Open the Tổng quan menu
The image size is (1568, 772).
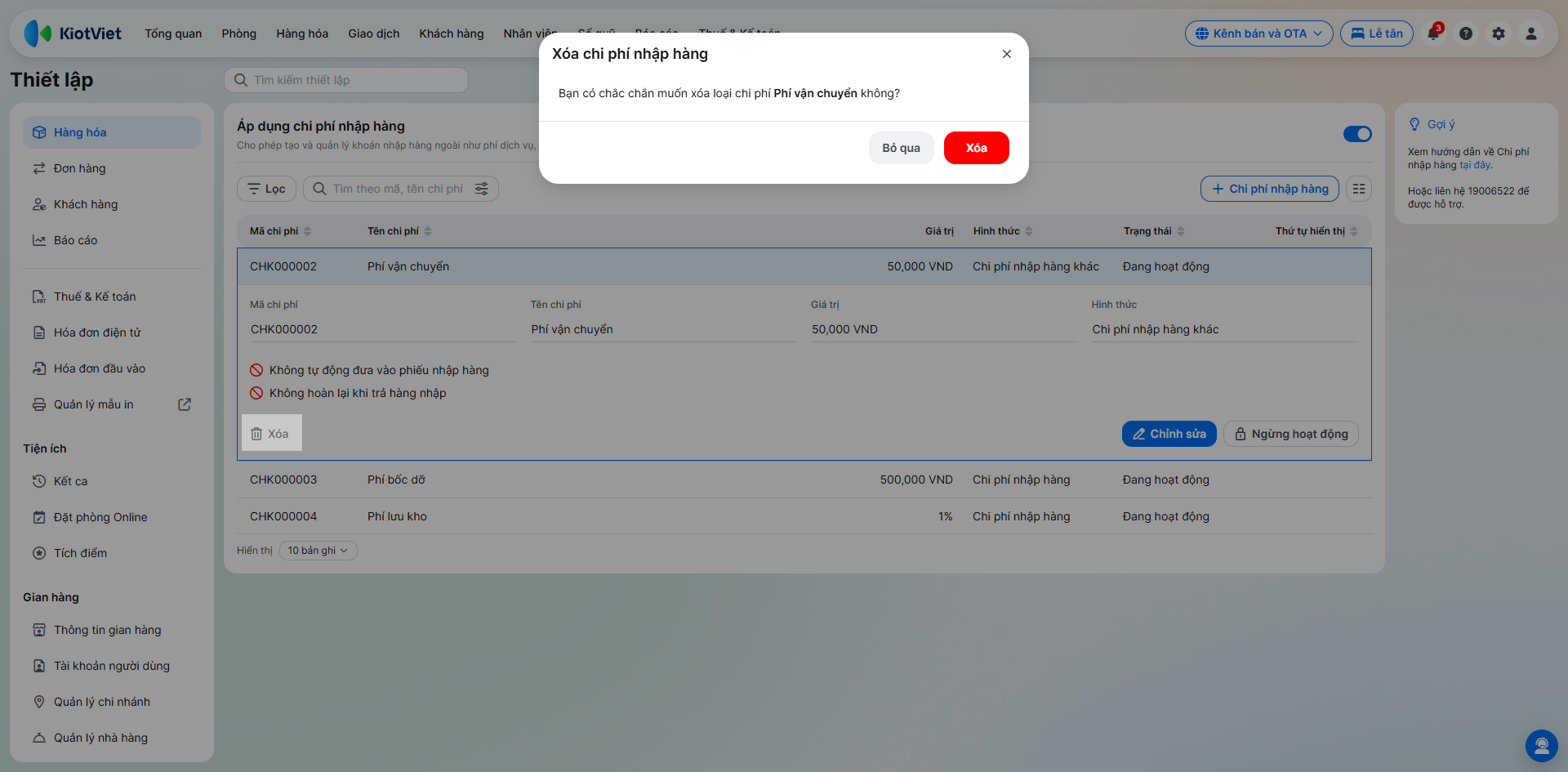(x=173, y=33)
